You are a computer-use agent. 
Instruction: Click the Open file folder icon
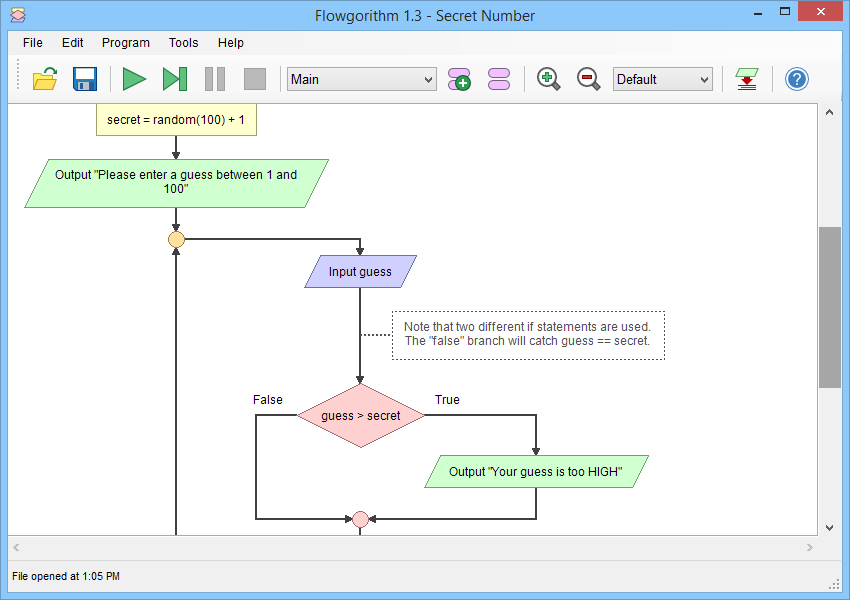coord(45,79)
